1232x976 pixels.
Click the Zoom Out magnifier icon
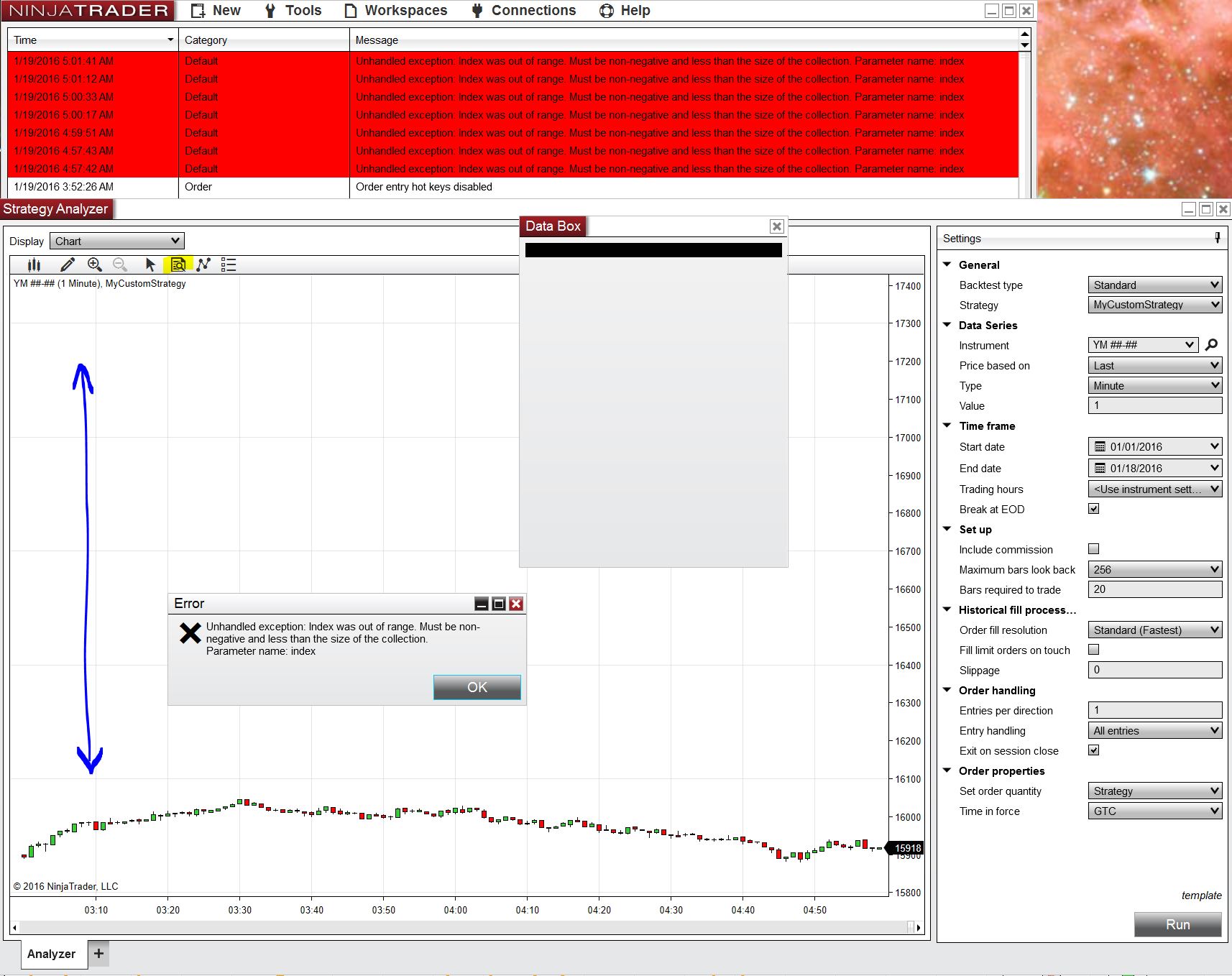coord(120,264)
